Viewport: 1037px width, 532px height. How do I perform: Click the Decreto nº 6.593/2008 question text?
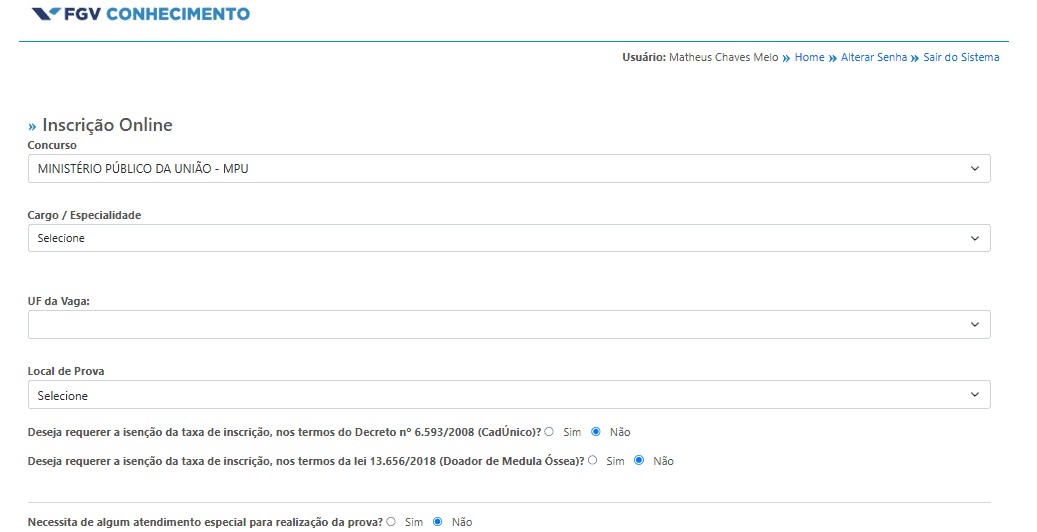284,432
